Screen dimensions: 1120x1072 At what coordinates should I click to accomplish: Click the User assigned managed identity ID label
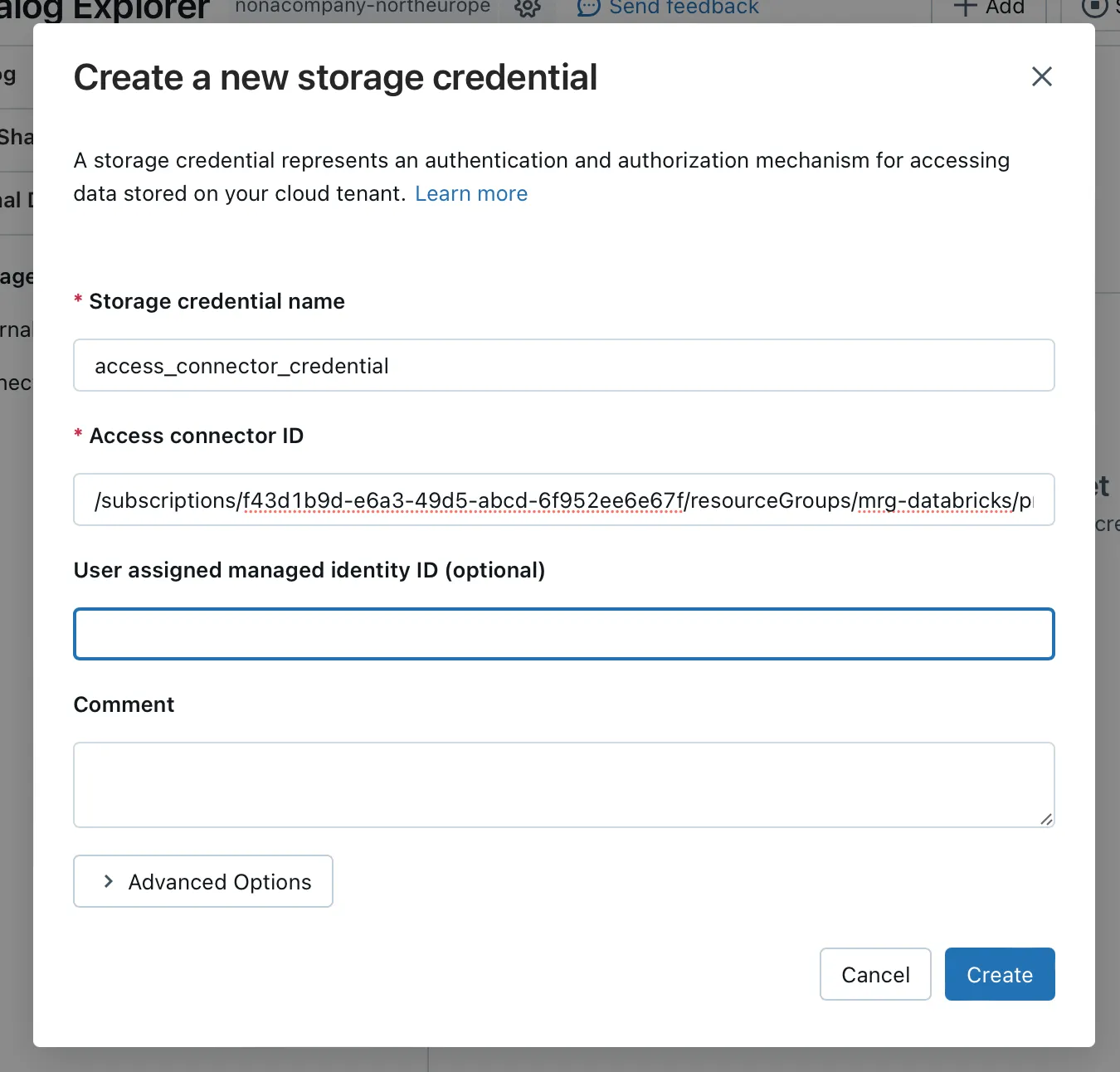tap(309, 570)
